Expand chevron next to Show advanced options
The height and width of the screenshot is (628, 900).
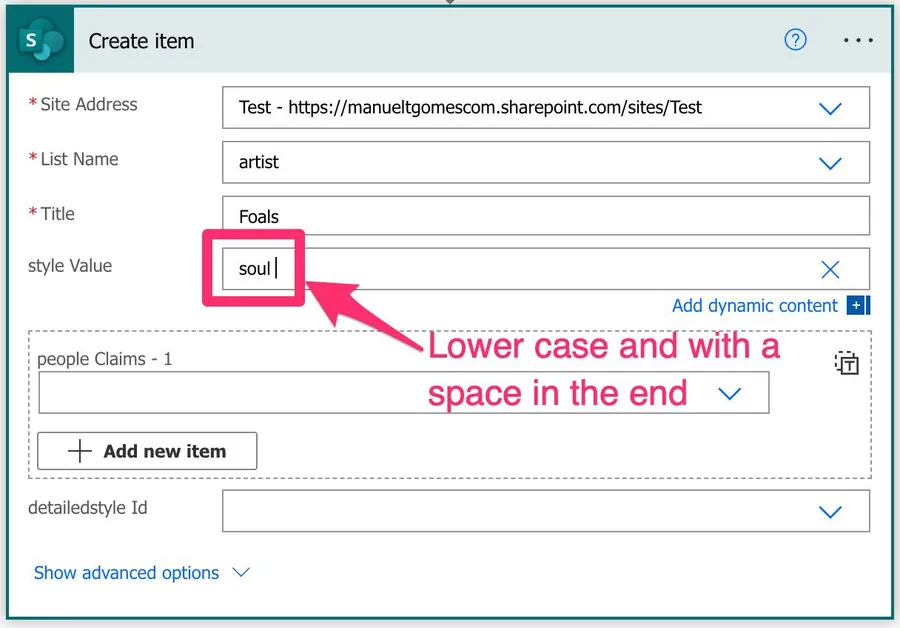[x=240, y=573]
